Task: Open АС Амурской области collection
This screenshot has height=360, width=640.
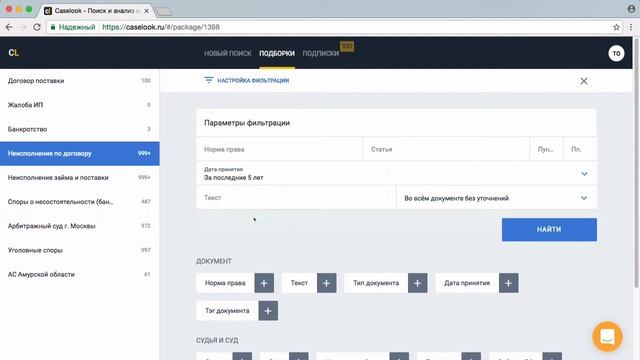Action: click(80, 274)
